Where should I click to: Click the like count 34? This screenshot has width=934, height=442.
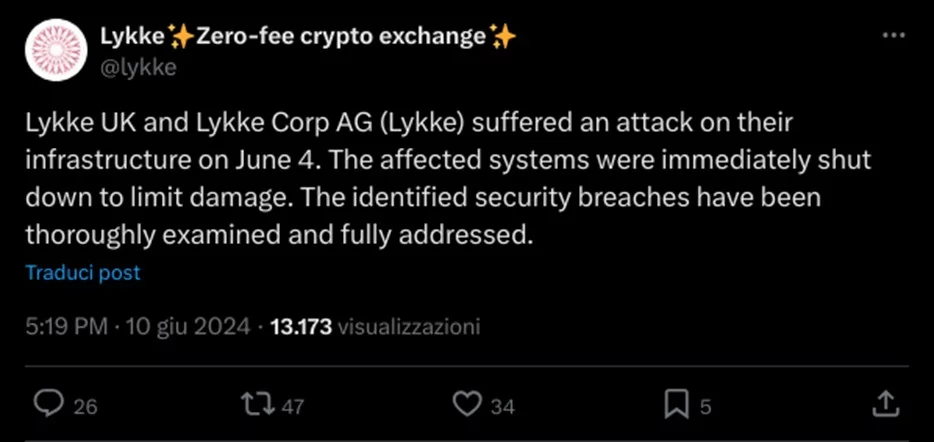502,406
